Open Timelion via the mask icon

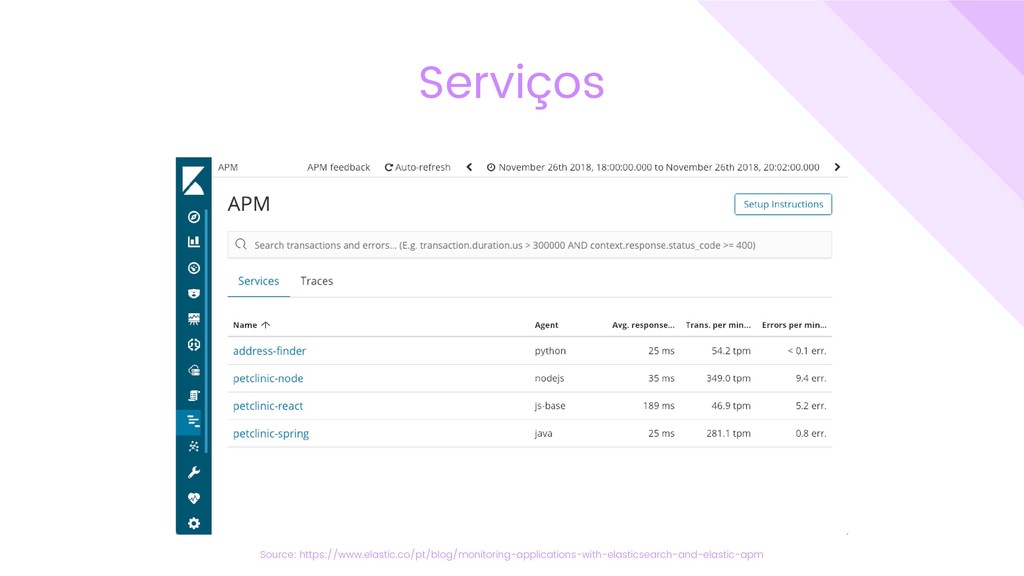point(193,293)
